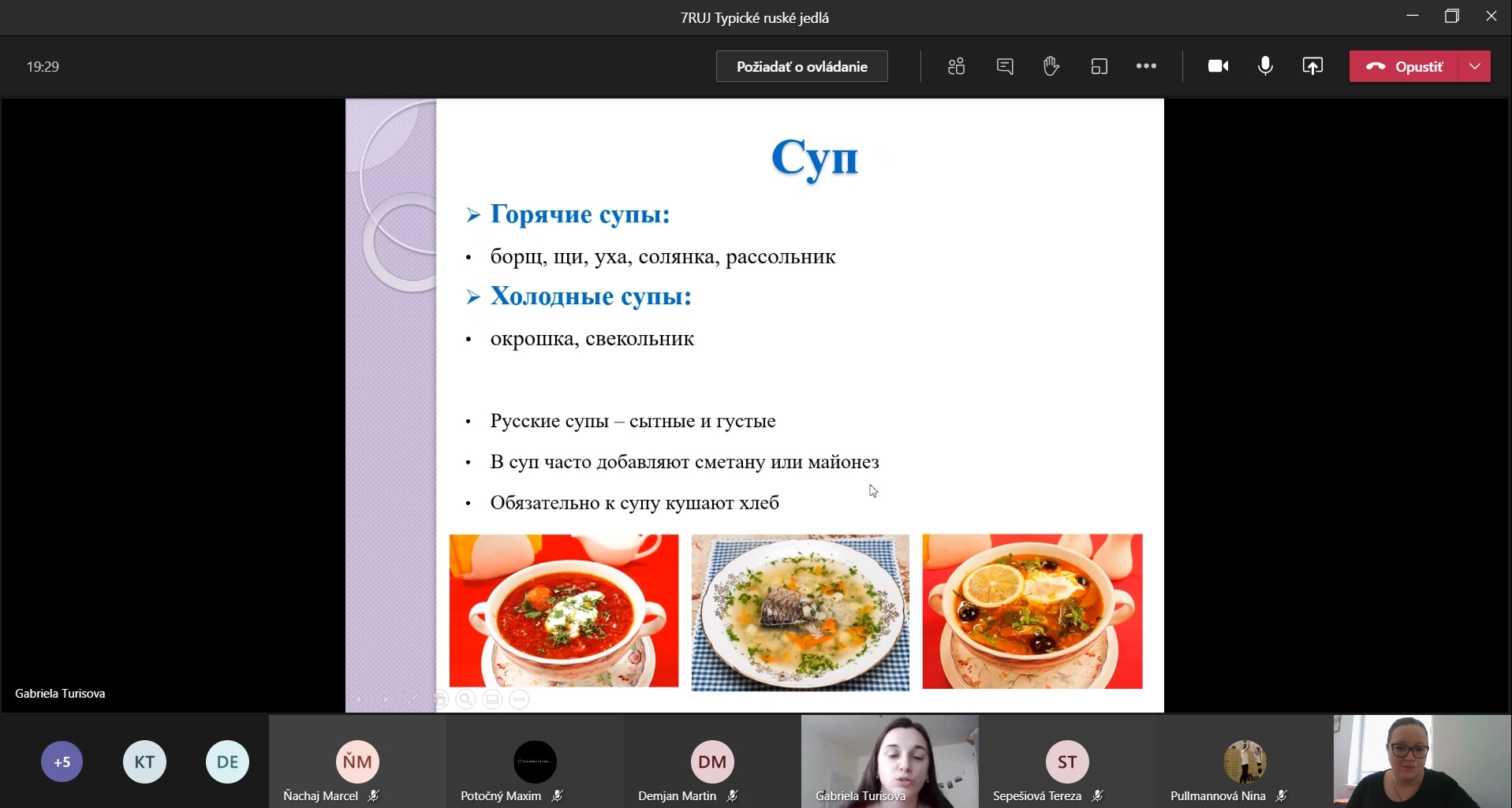Screen dimensions: 1512x808
Task: Expand the Opustiť dropdown arrow
Action: pyautogui.click(x=1475, y=66)
